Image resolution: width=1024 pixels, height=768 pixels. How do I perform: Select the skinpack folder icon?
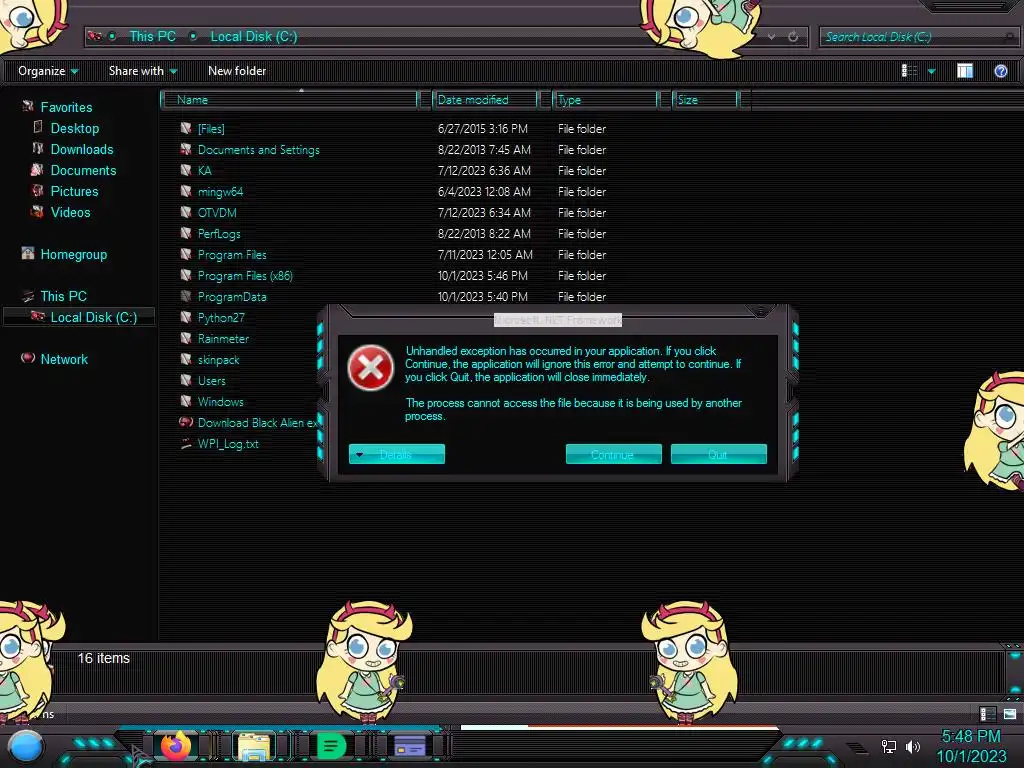coord(186,359)
